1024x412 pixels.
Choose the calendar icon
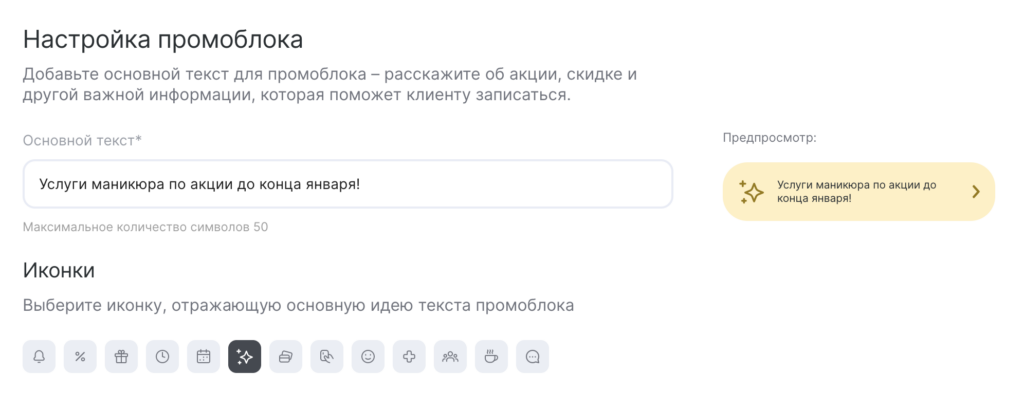coord(203,357)
